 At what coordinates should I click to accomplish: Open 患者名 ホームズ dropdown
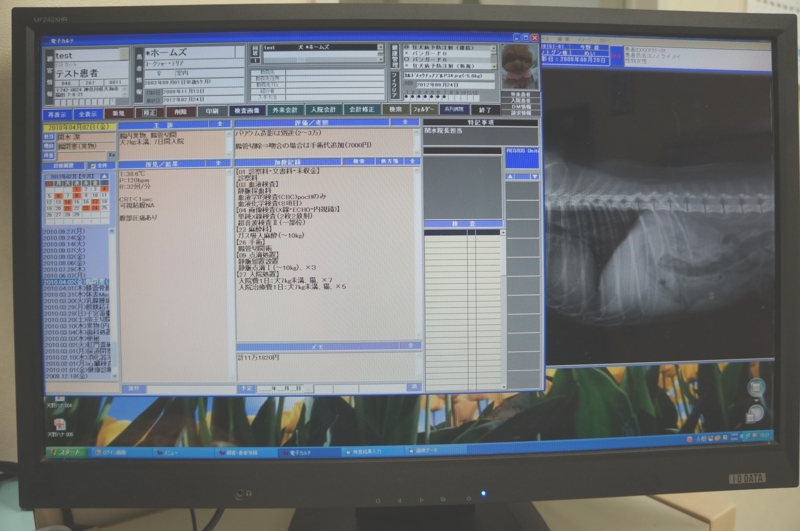click(240, 52)
